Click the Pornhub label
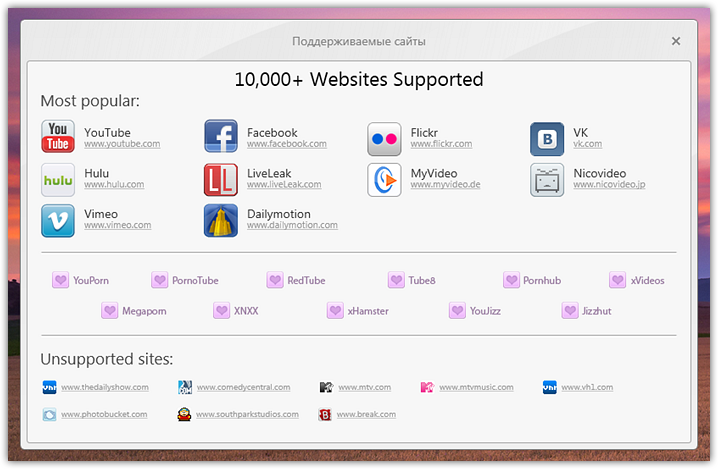Viewport: 718px width, 469px height. pos(542,280)
